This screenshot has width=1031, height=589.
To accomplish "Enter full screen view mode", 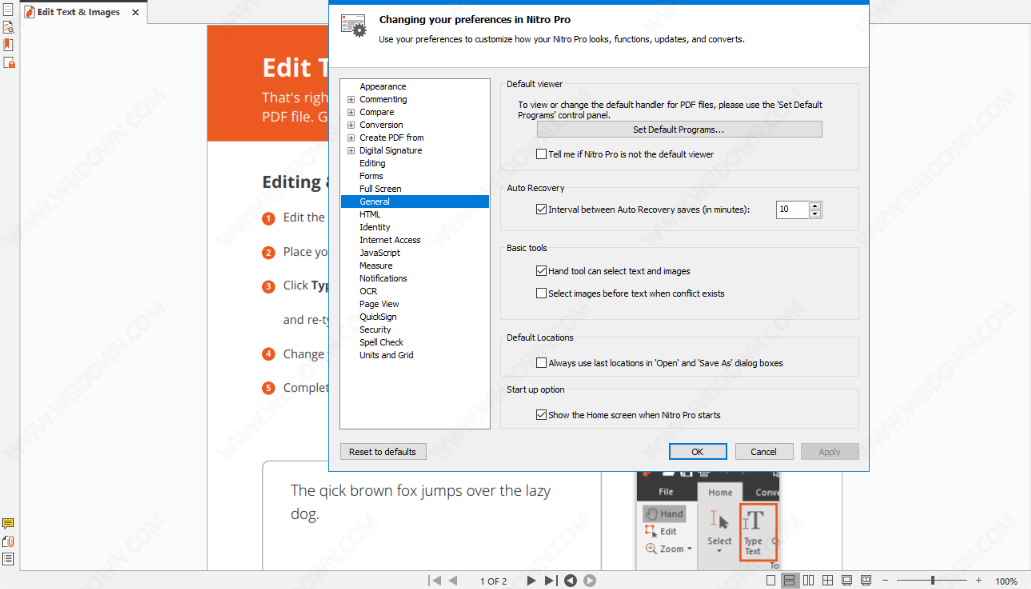I will [x=847, y=580].
